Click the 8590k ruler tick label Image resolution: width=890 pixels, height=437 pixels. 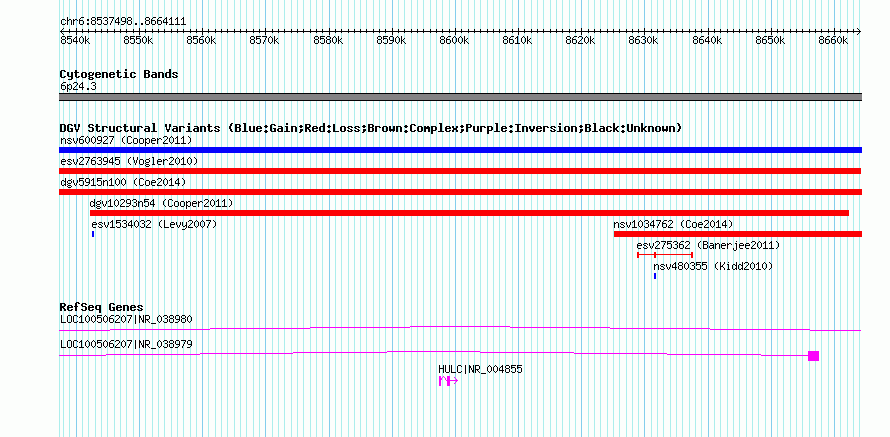391,41
